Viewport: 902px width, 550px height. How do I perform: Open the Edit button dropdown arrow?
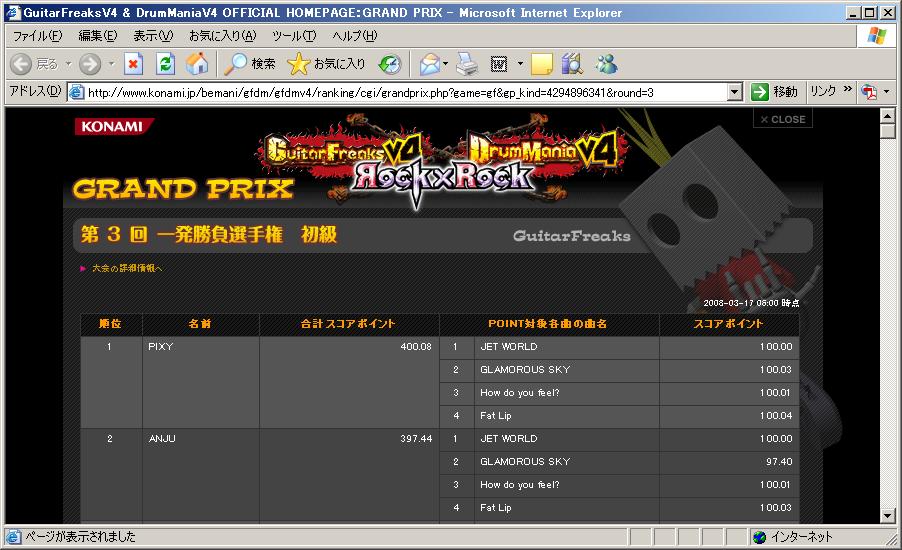pyautogui.click(x=520, y=64)
